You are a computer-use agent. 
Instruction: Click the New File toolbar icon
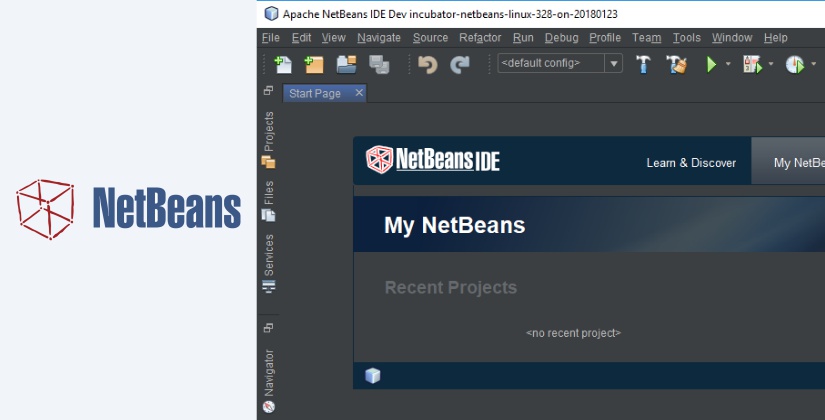(284, 64)
